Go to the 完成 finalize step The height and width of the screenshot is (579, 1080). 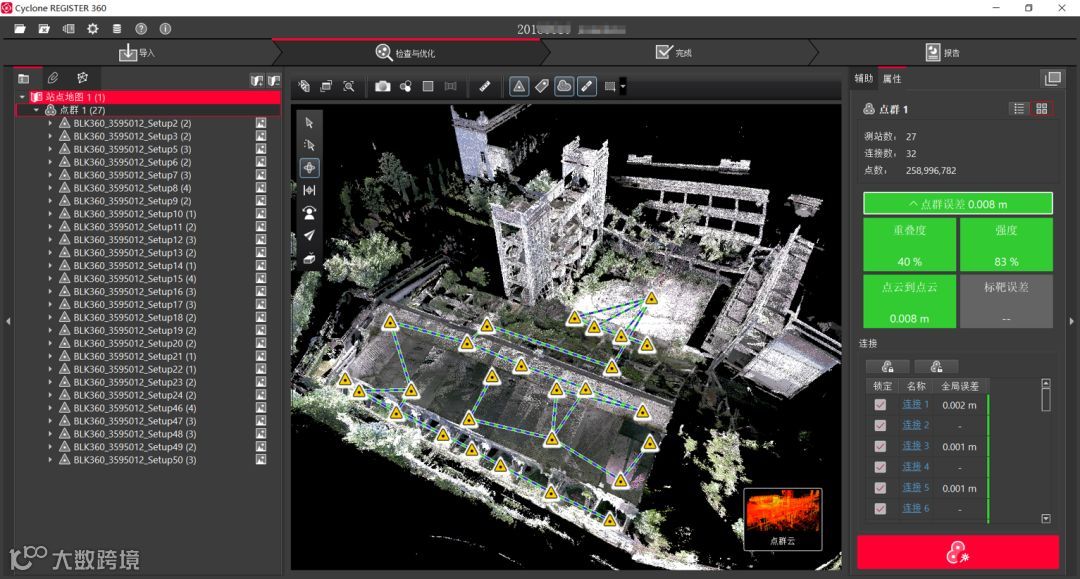coord(674,52)
